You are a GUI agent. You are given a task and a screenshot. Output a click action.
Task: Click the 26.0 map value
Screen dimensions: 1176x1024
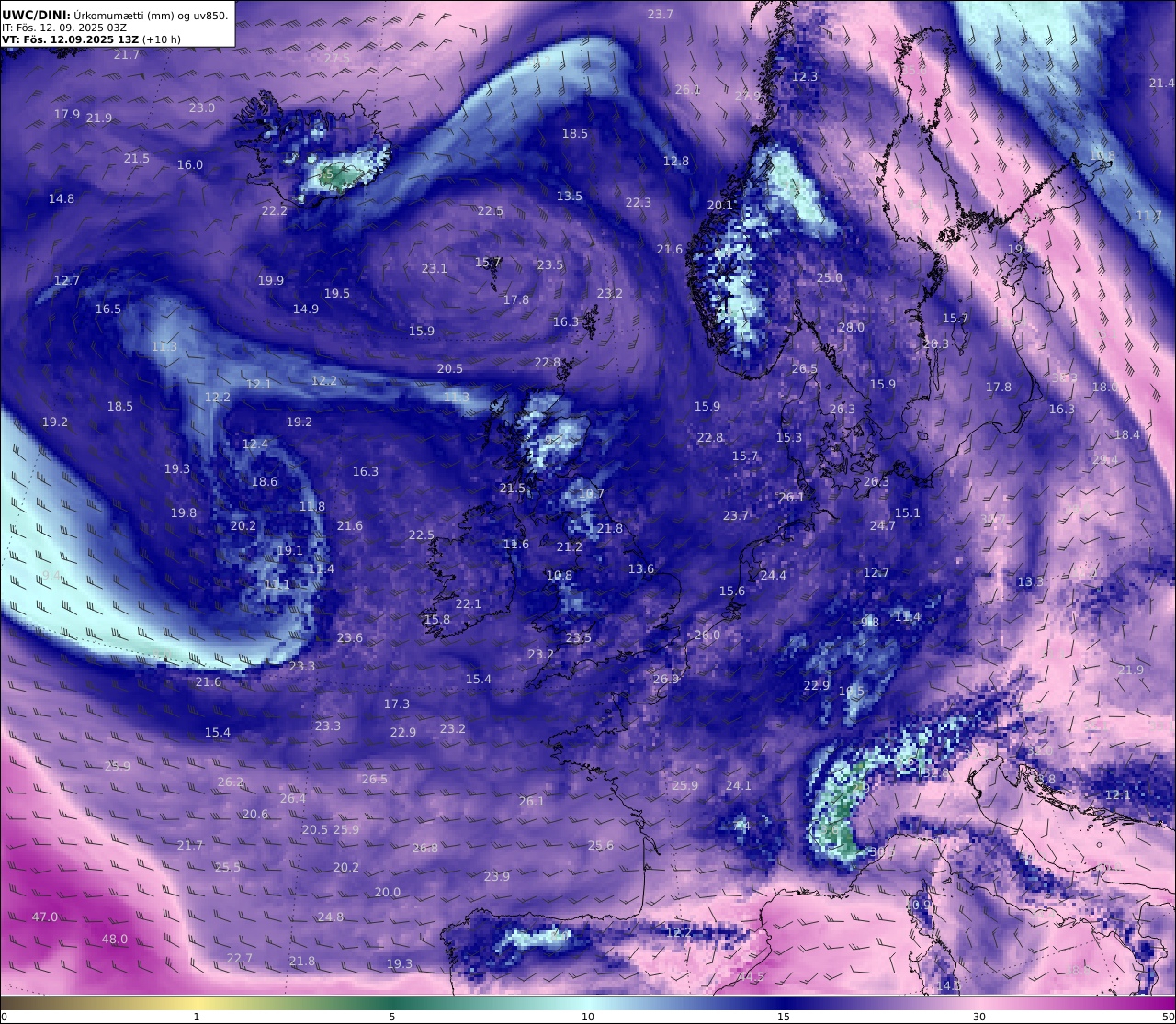(707, 636)
